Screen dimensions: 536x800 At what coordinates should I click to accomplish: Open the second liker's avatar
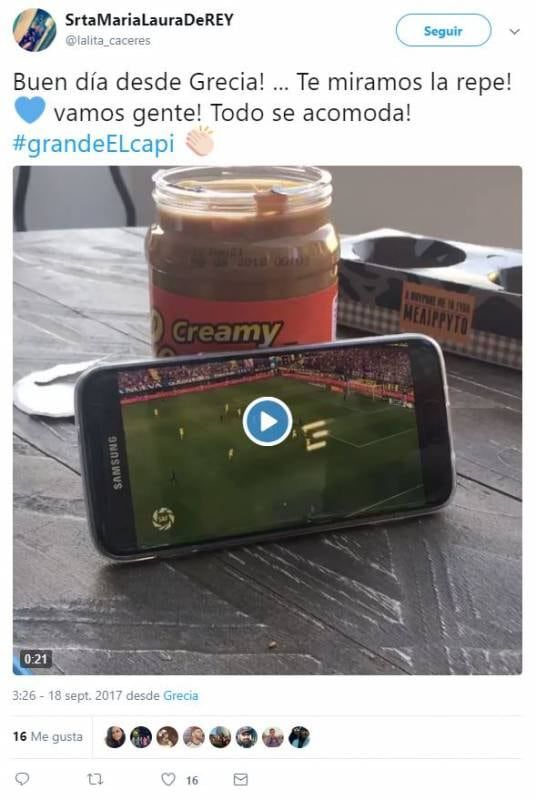tap(141, 737)
